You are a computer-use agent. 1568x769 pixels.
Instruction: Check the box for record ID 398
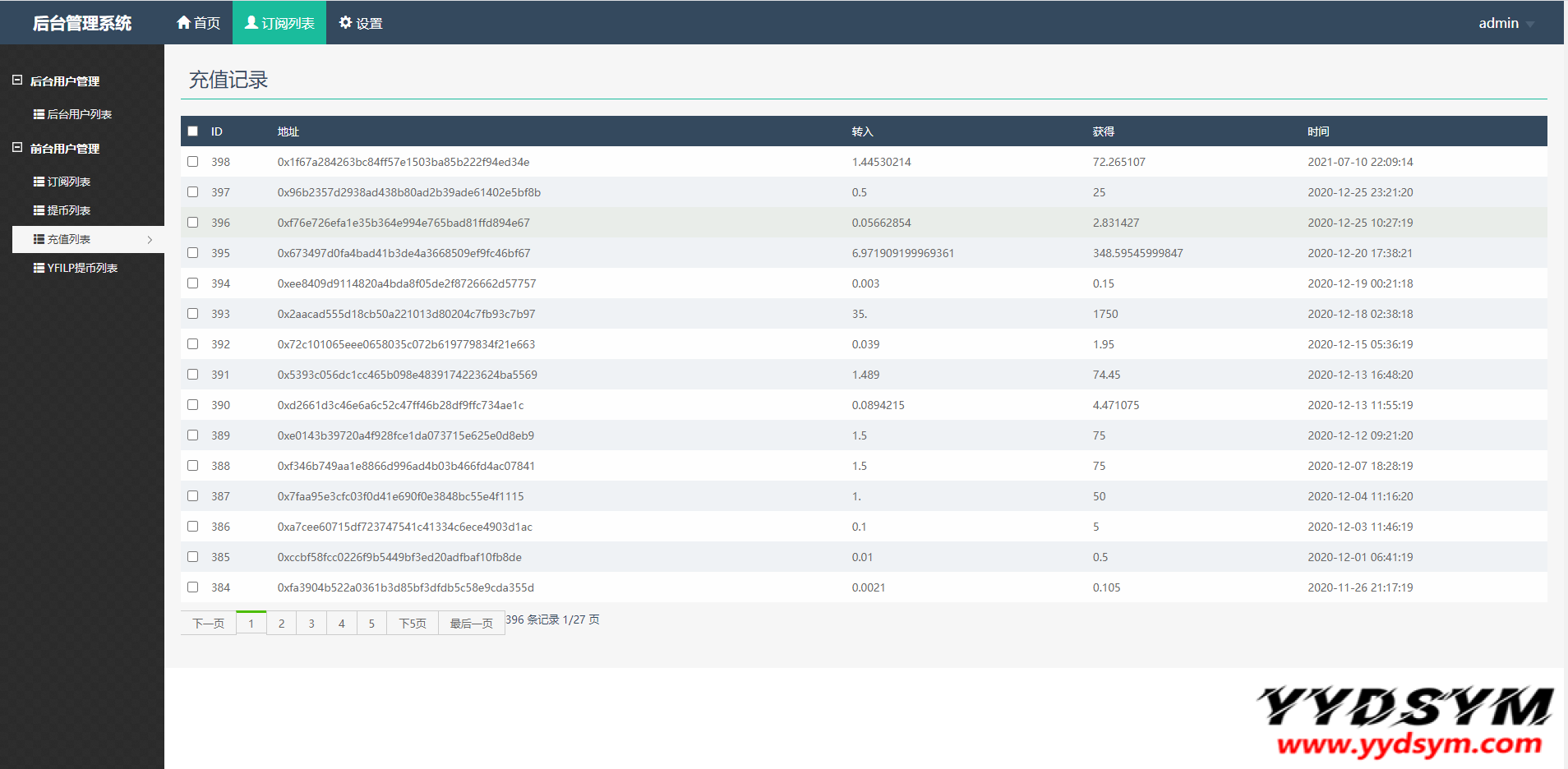(x=193, y=162)
